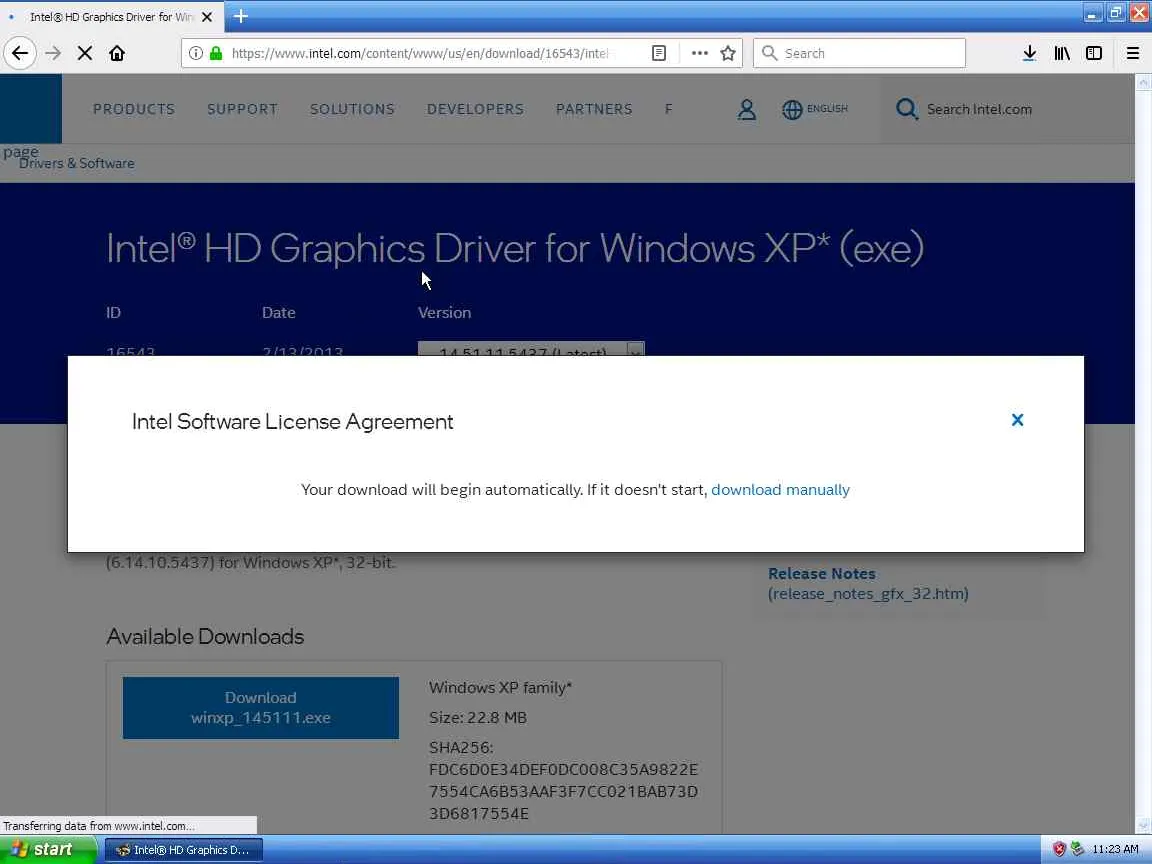
Task: Toggle the sidebar icon in toolbar
Action: pyautogui.click(x=1094, y=53)
